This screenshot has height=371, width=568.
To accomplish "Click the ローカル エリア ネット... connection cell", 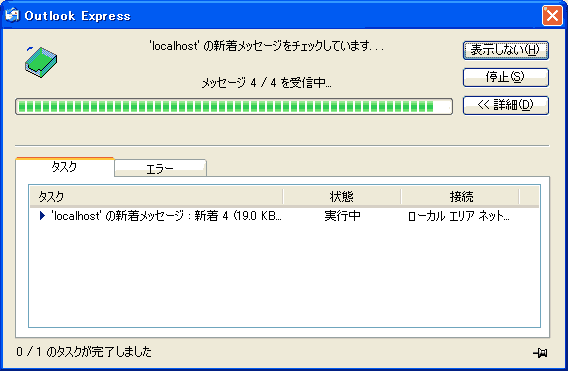I will click(x=459, y=216).
